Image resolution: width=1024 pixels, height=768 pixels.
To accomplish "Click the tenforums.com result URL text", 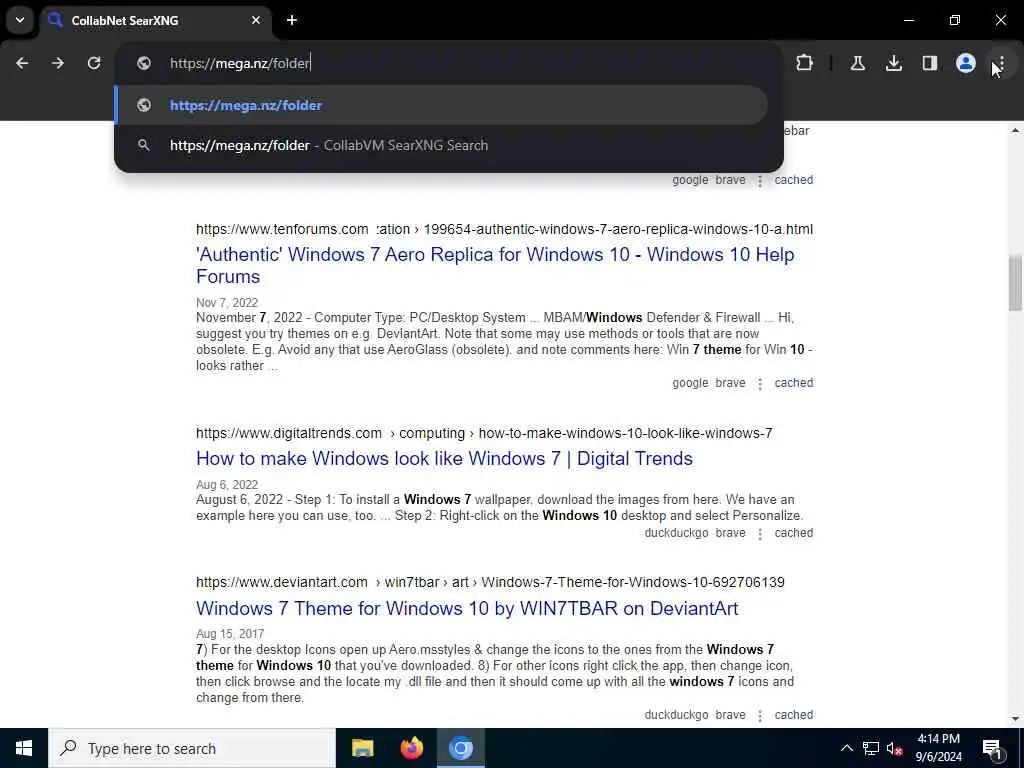I will [x=504, y=229].
